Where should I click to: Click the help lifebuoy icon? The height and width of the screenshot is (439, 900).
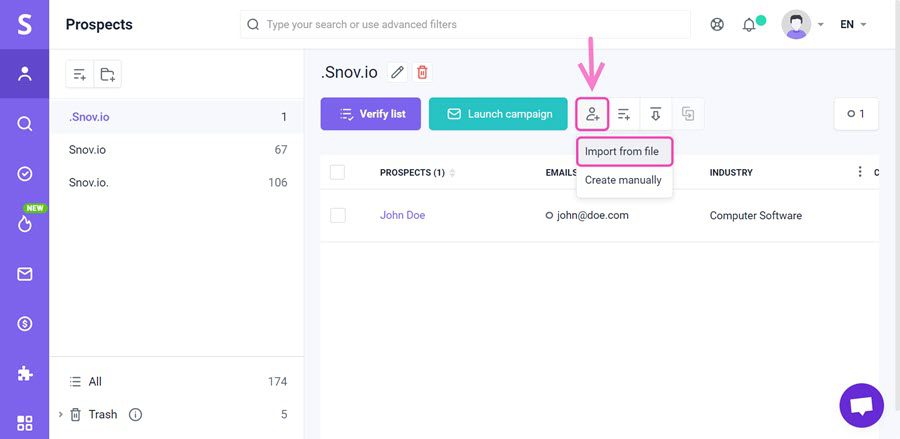[x=717, y=25]
